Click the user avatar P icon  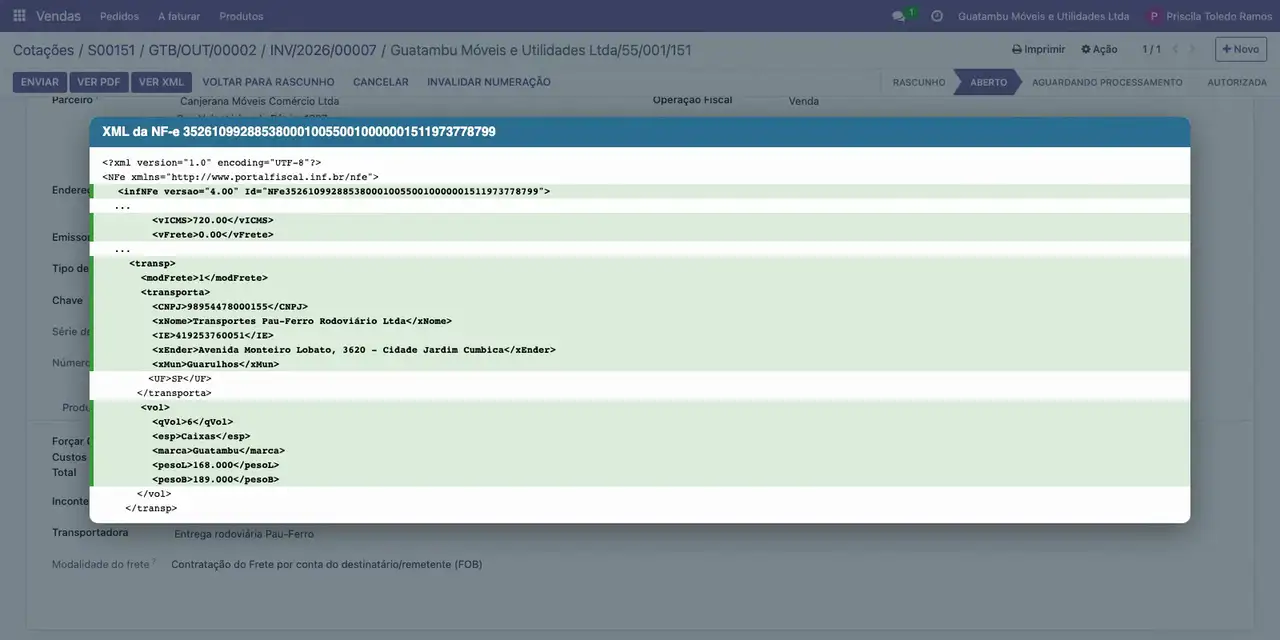pos(1155,16)
